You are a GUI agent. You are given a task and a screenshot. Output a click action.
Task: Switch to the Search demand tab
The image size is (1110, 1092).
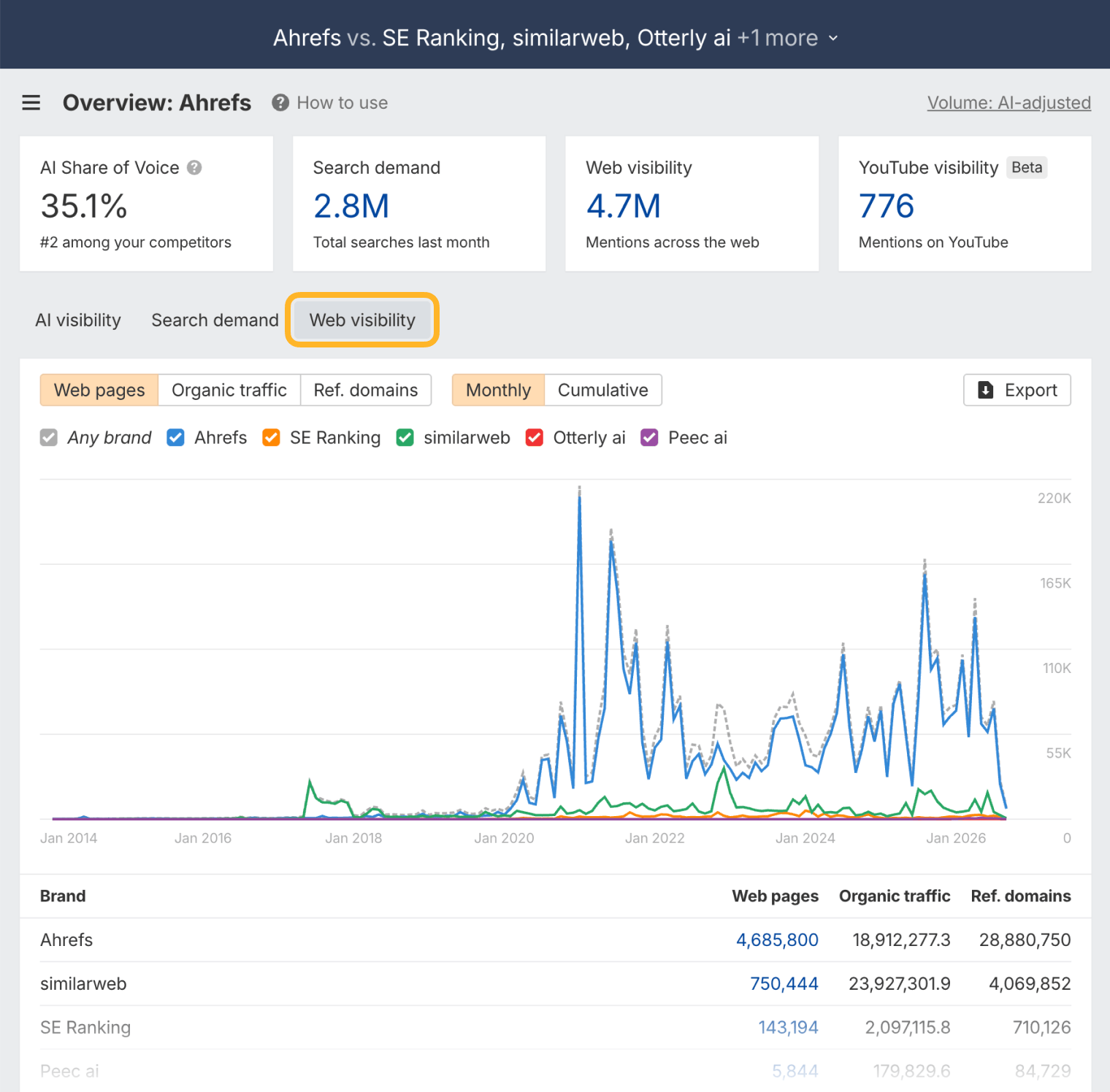(x=215, y=320)
